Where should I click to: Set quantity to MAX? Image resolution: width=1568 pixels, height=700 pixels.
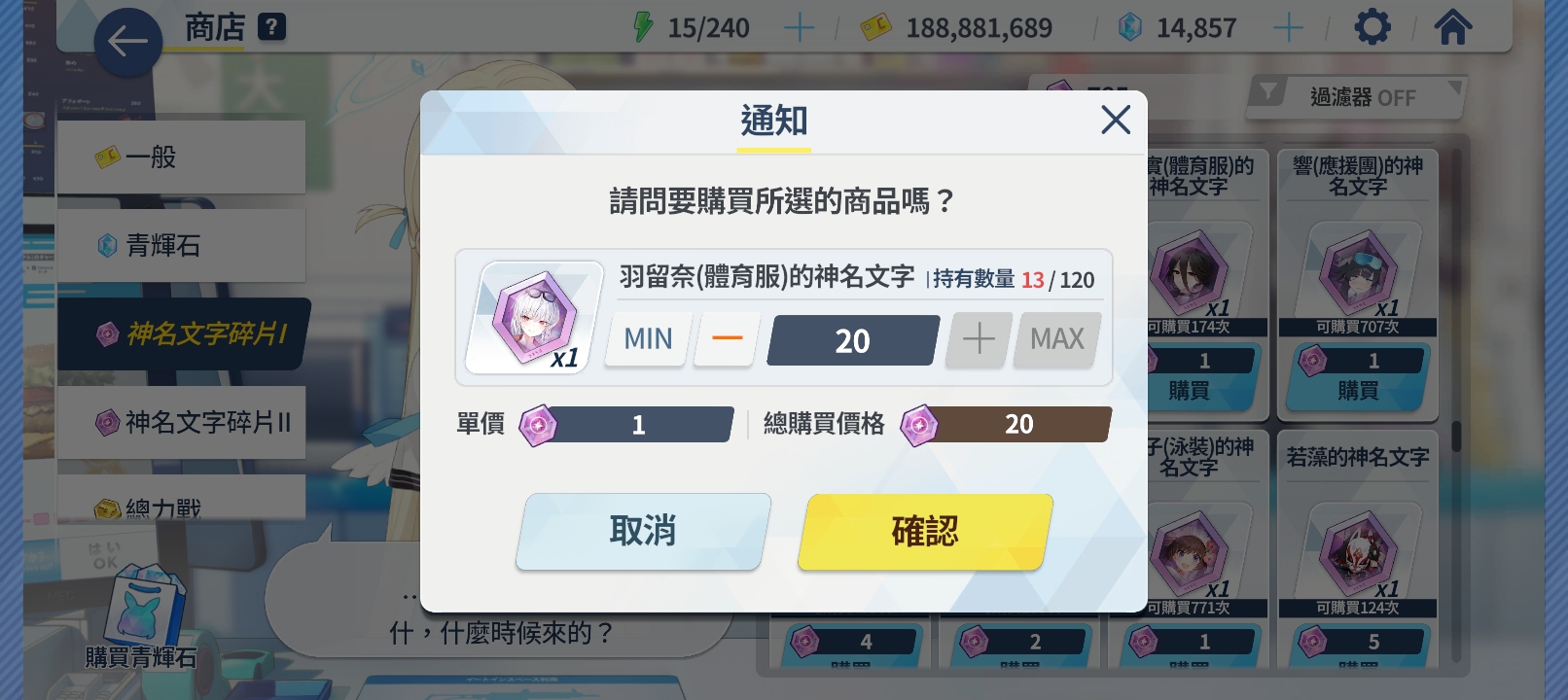[x=1057, y=339]
